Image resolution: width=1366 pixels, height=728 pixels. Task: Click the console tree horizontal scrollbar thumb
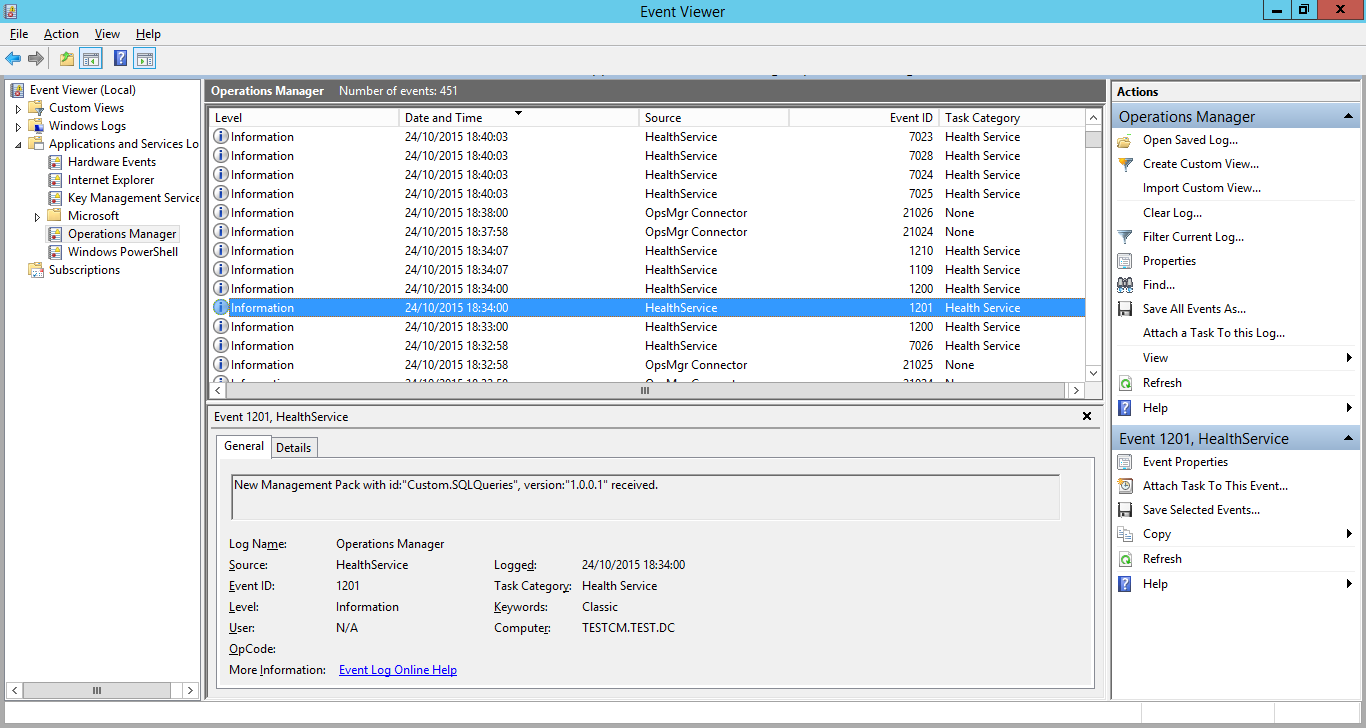click(97, 690)
